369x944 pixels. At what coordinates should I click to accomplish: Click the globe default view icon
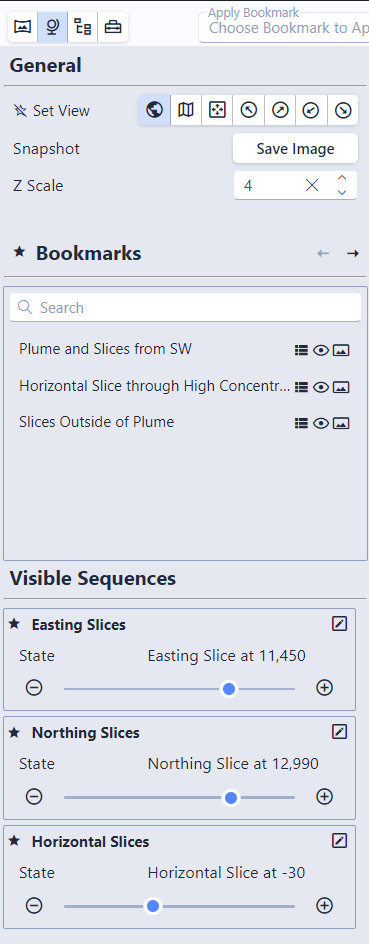point(155,110)
